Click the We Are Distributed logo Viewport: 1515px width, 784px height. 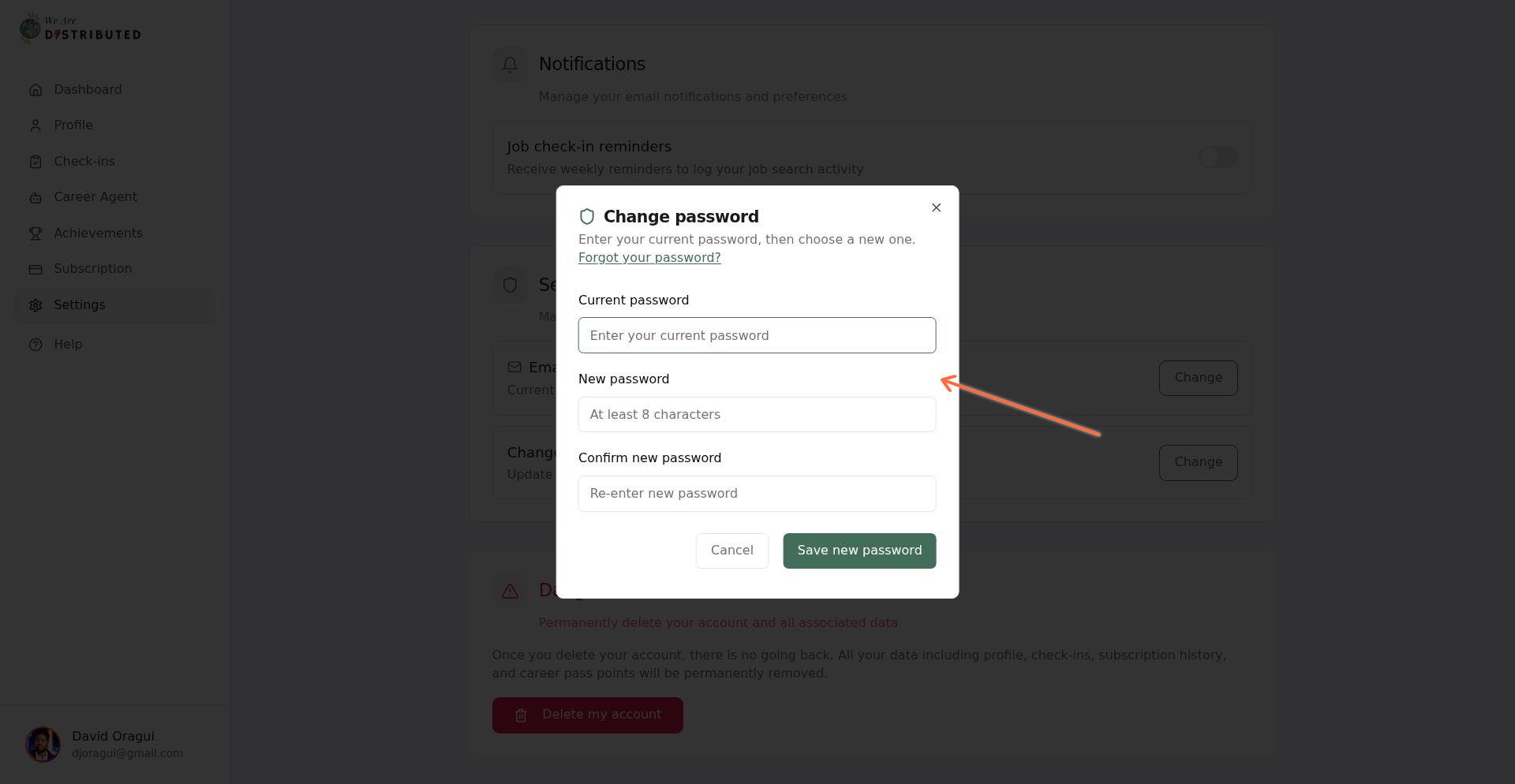click(x=79, y=28)
